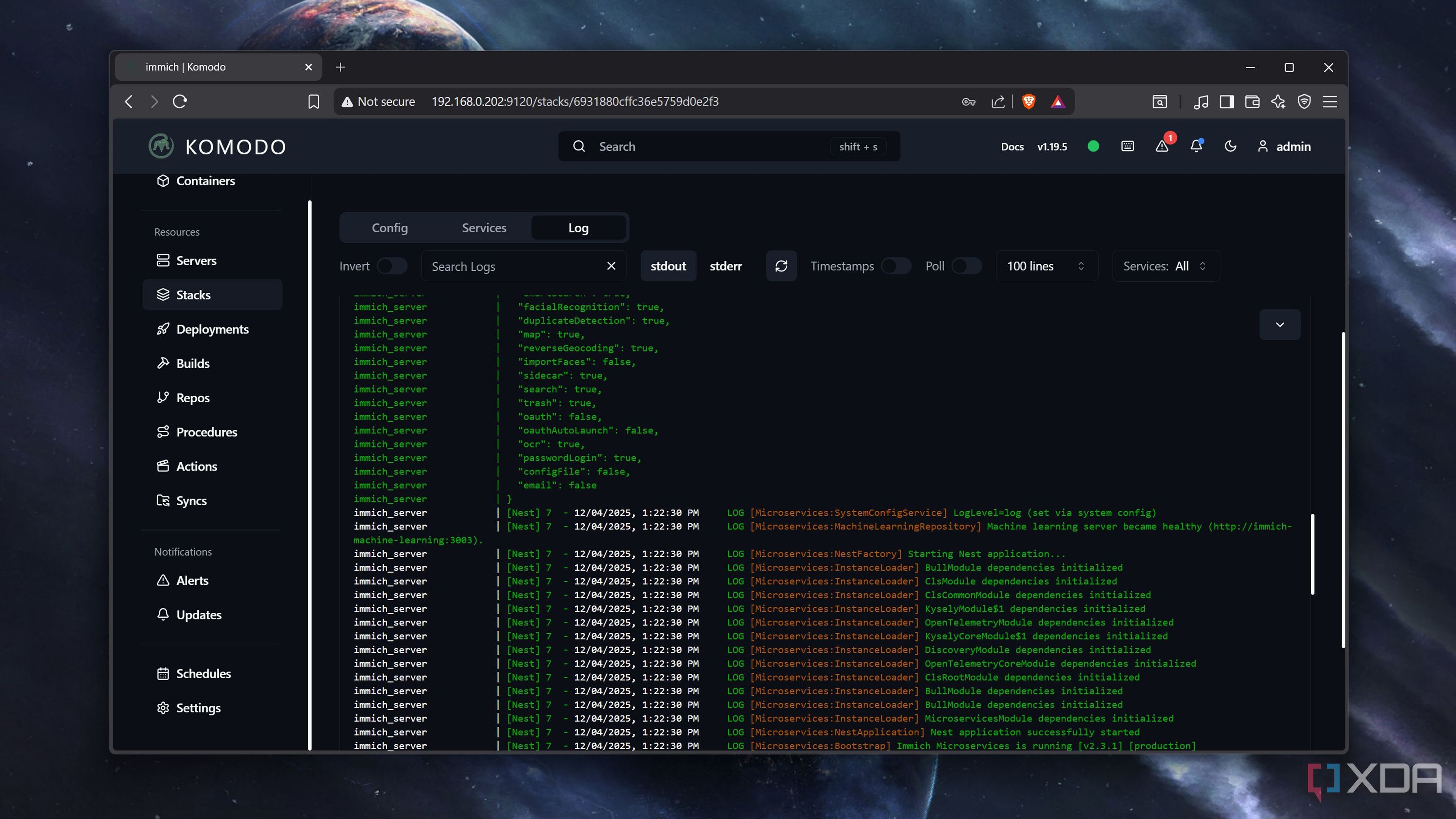
Task: Open Repos in the sidebar
Action: 212,398
